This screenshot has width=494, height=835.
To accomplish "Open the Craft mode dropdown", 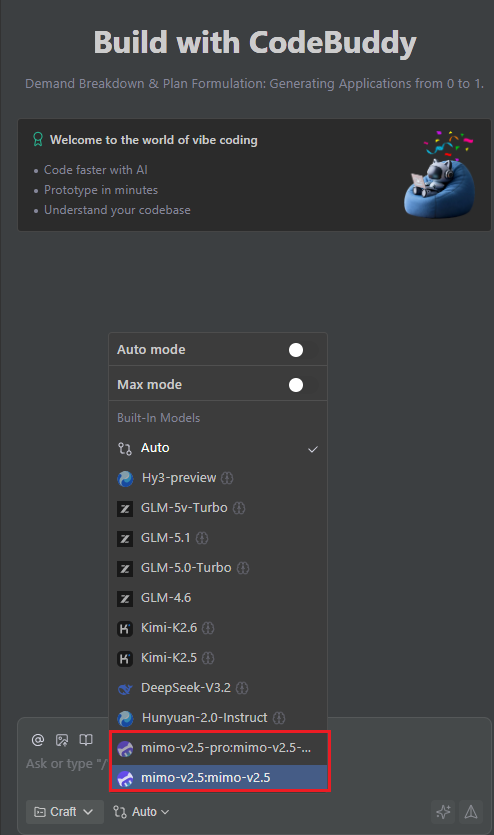I will coord(63,812).
